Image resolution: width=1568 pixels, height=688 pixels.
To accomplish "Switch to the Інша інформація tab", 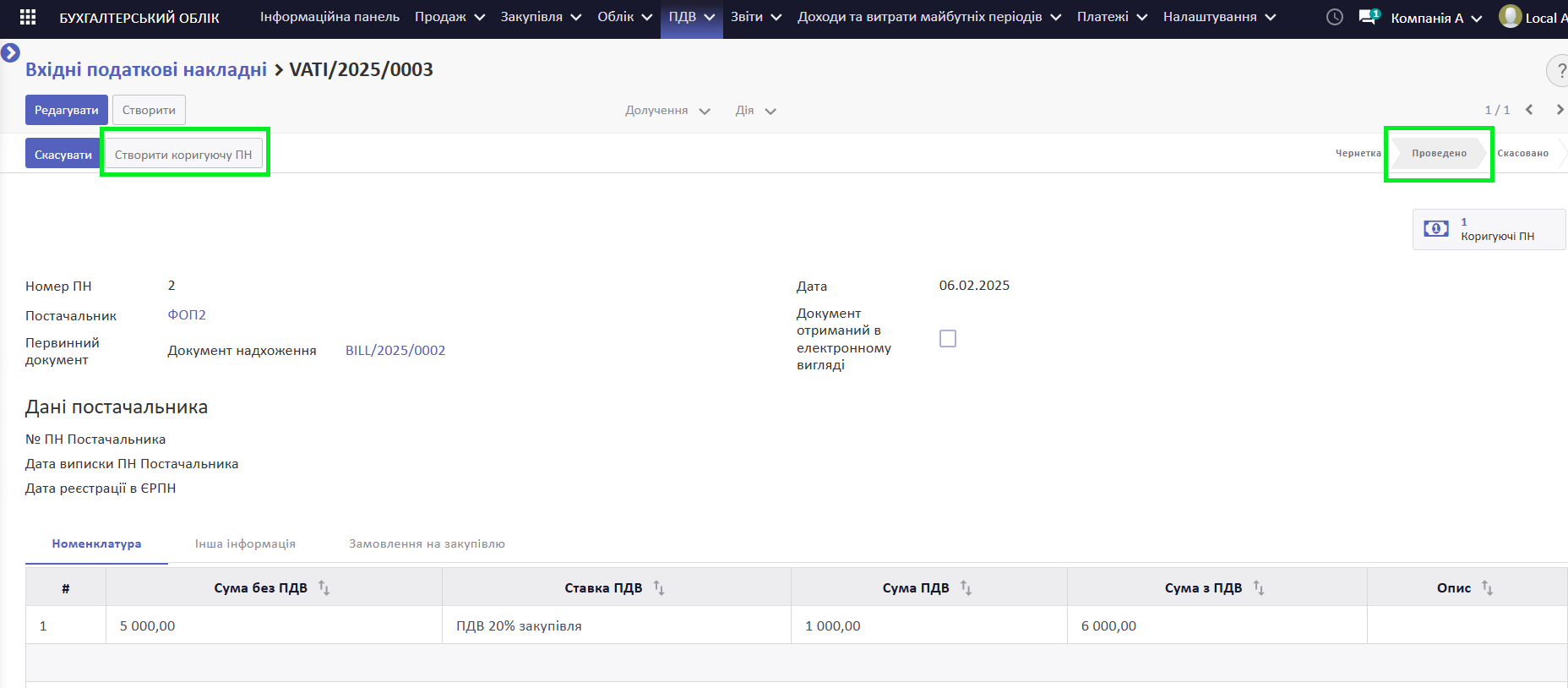I will click(245, 543).
